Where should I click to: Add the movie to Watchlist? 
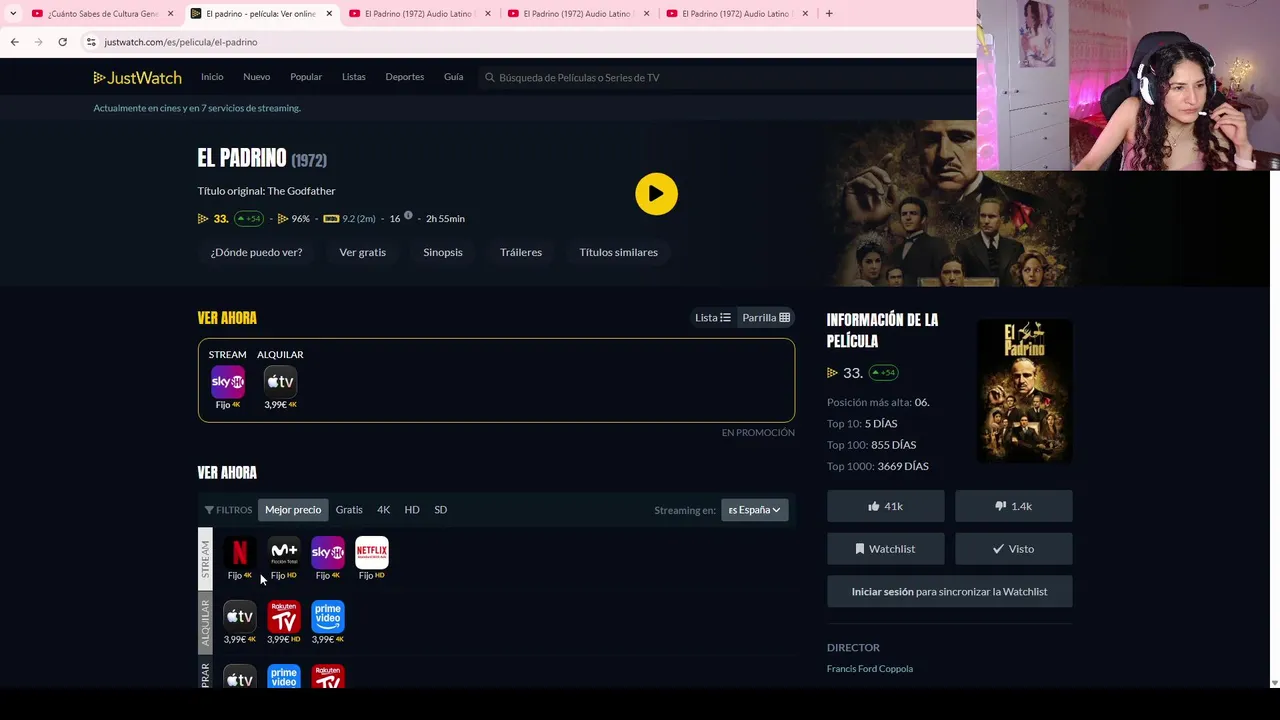pyautogui.click(x=885, y=549)
